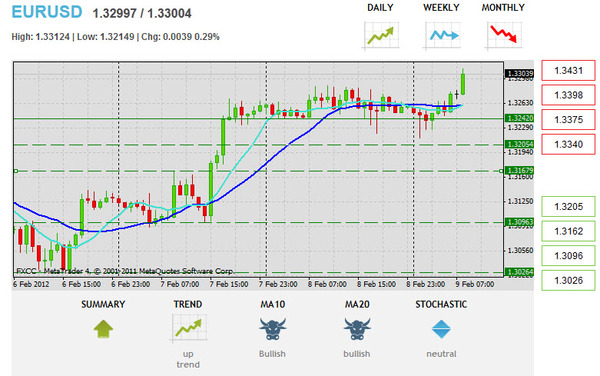Click the green 1.30264 level tag
Viewport: 600px width, 376px height.
pyautogui.click(x=519, y=272)
